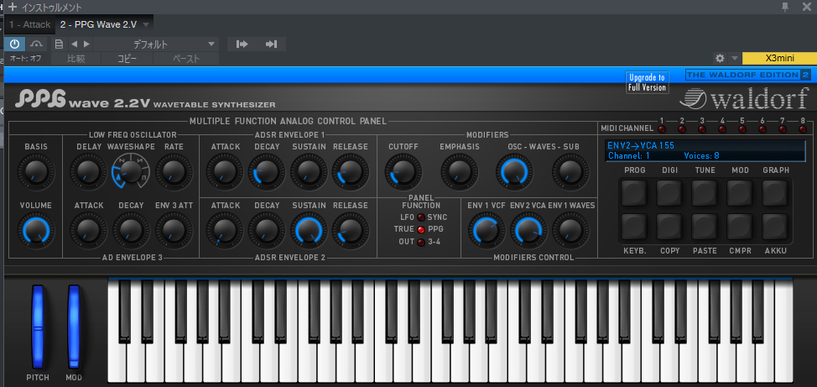Click the ペースト paste button
817x387 pixels.
185,58
